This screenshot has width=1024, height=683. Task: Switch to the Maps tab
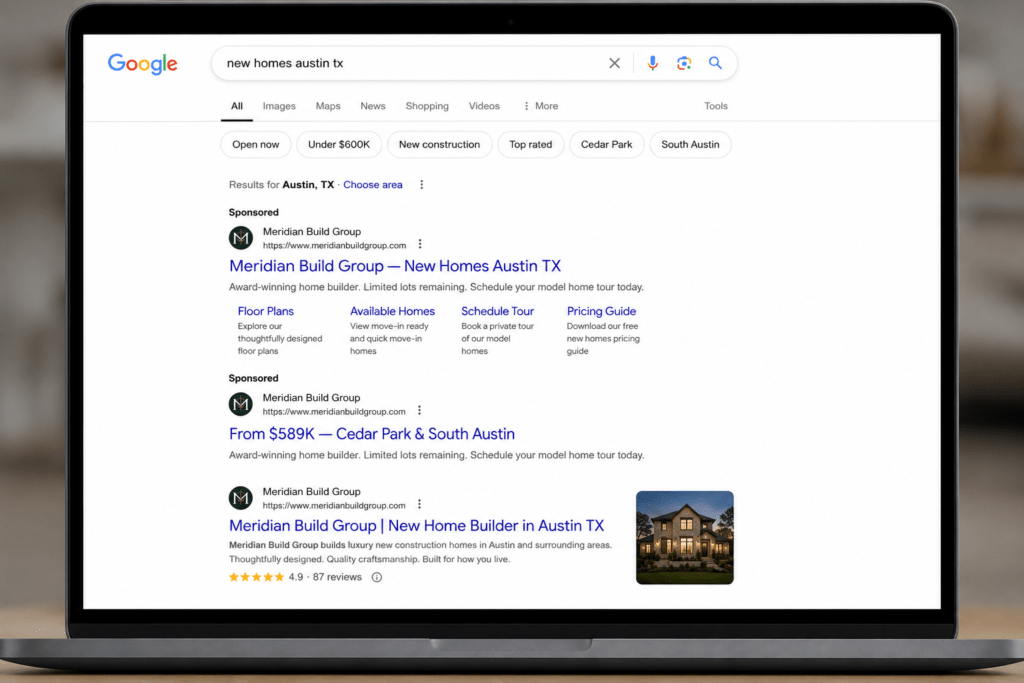(x=328, y=106)
